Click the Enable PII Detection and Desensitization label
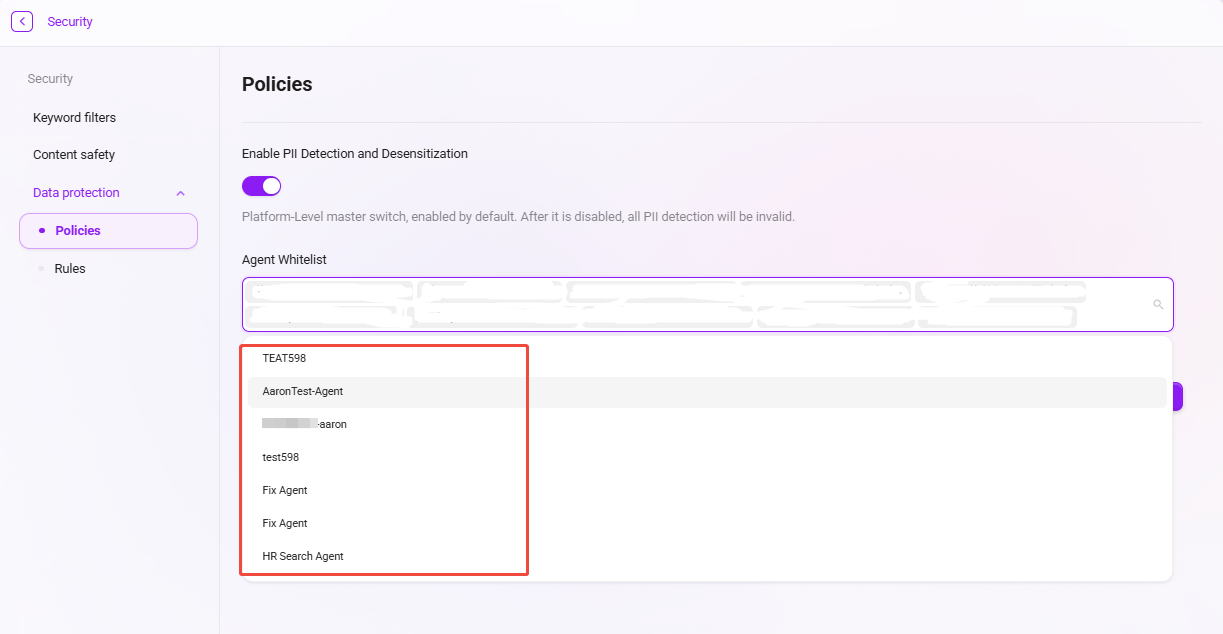 point(355,154)
